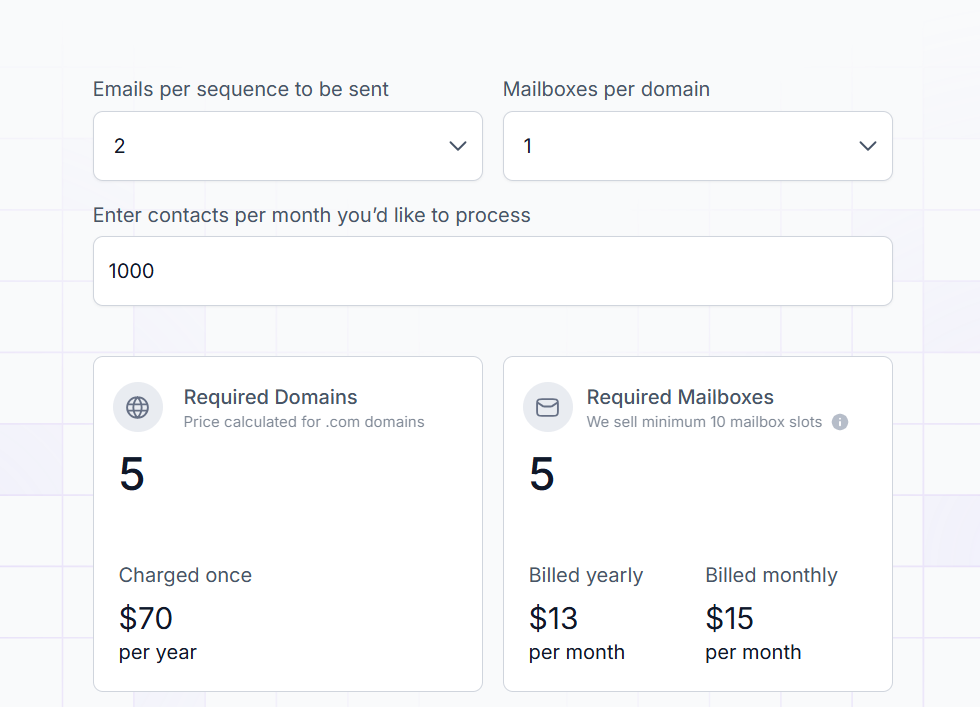This screenshot has width=980, height=707.
Task: Click the $15 billed monthly price
Action: pos(730,619)
